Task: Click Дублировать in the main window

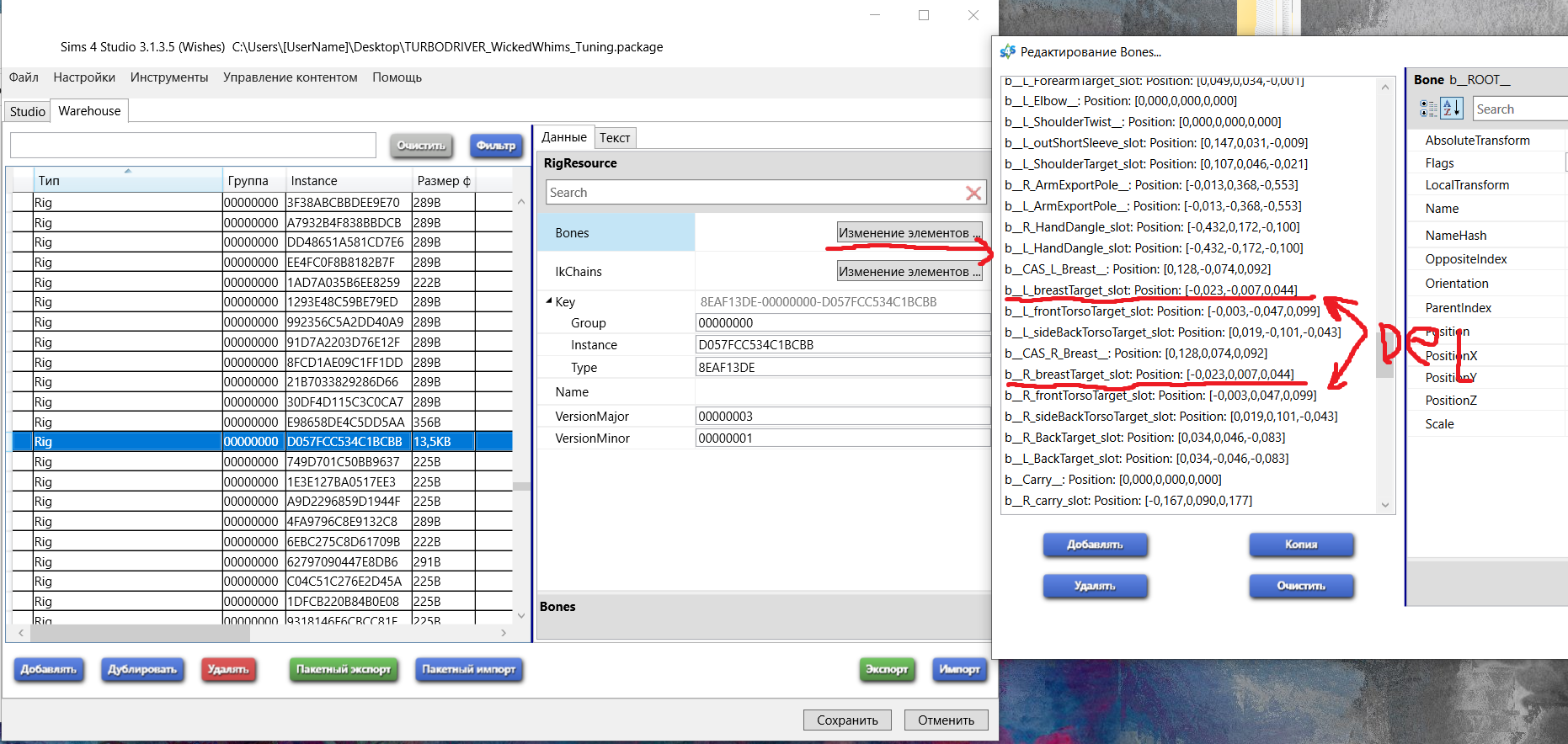Action: click(x=142, y=669)
